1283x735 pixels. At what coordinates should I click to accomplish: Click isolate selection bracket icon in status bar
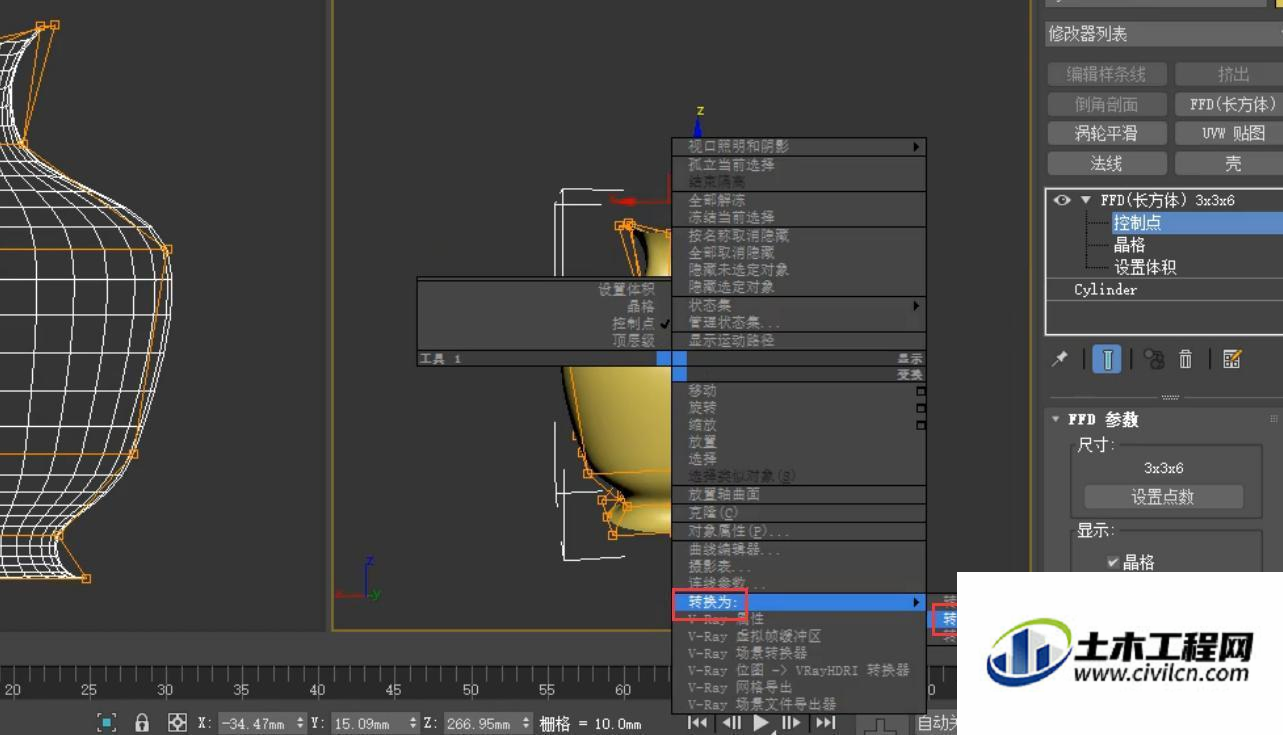coord(107,722)
